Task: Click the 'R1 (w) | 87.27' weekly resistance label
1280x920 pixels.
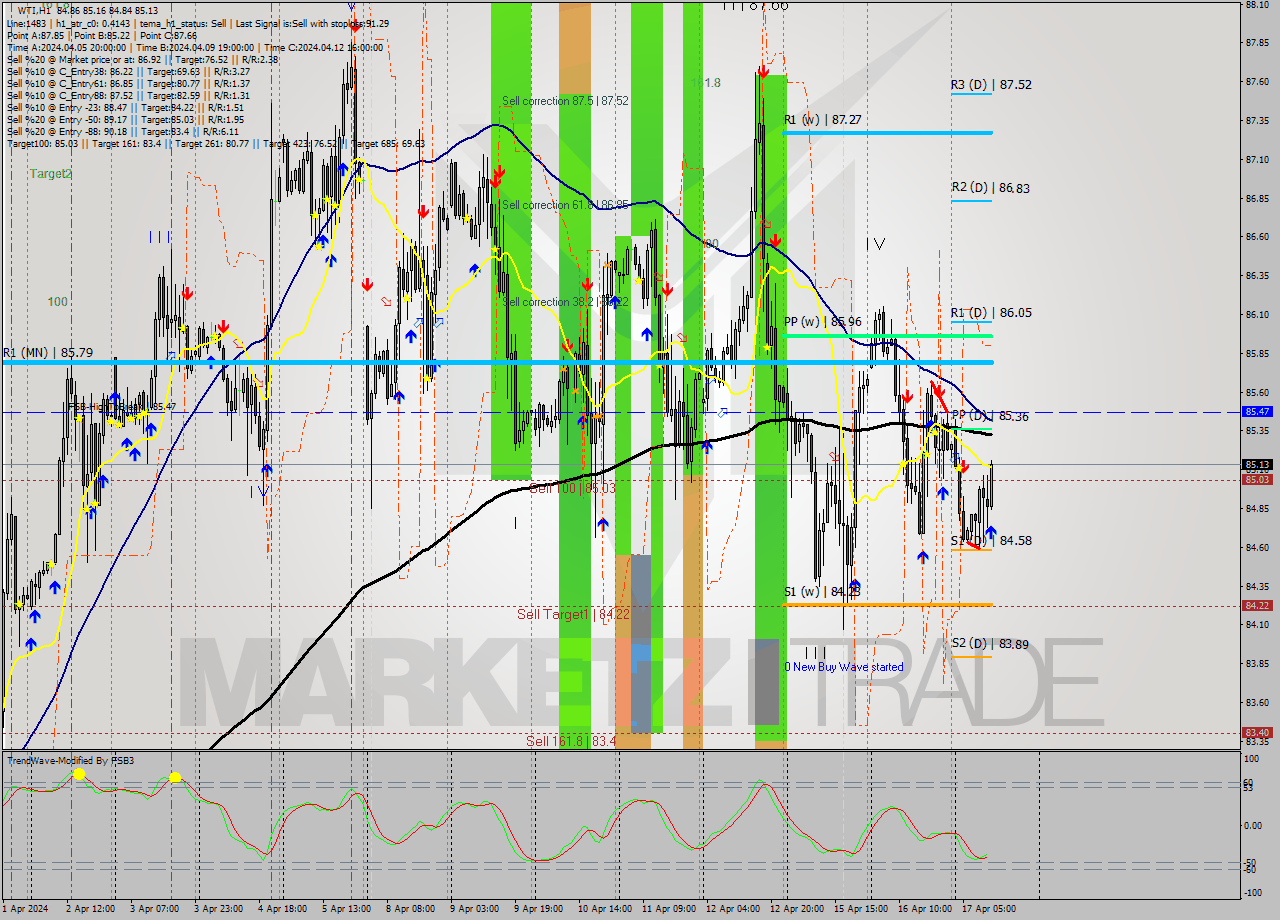Action: (x=823, y=119)
